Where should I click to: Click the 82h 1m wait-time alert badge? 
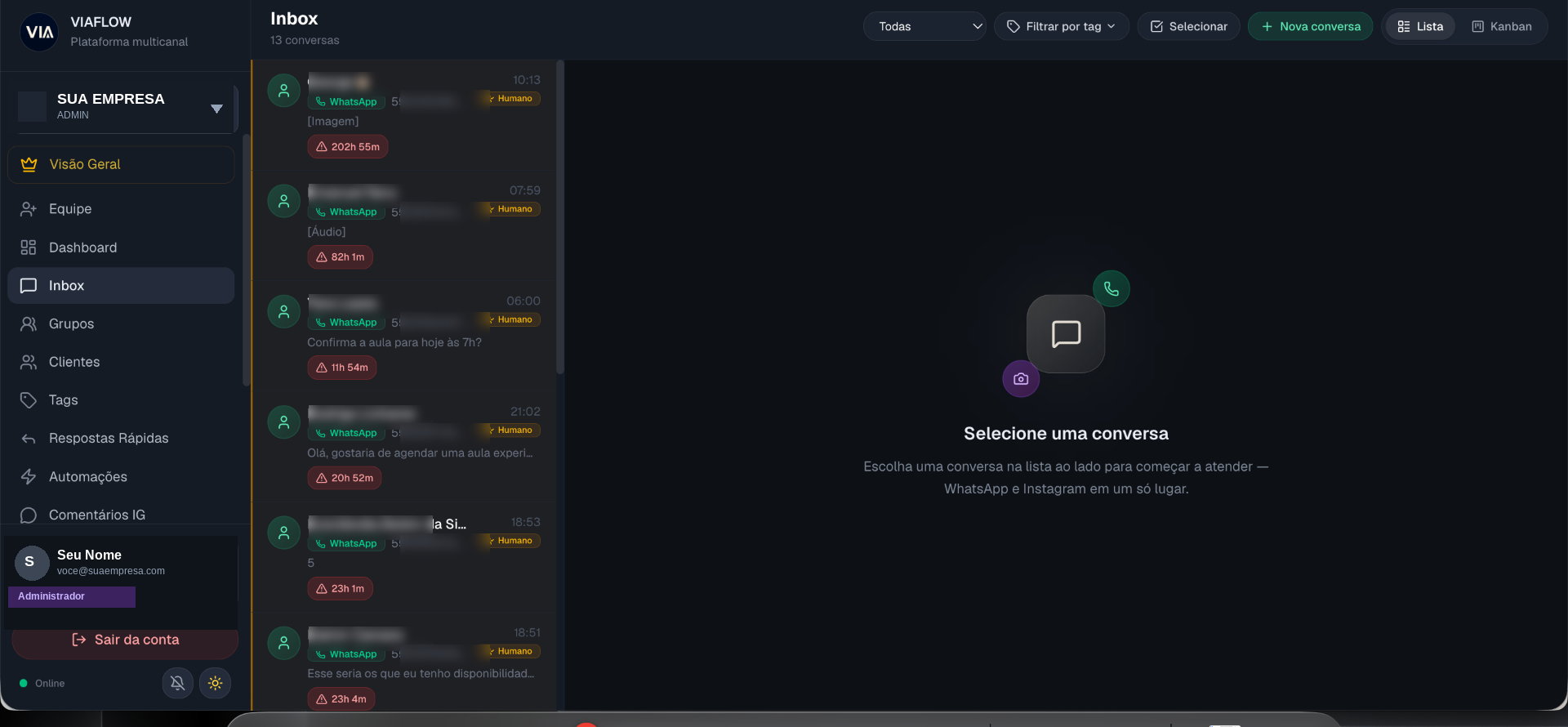pyautogui.click(x=341, y=257)
